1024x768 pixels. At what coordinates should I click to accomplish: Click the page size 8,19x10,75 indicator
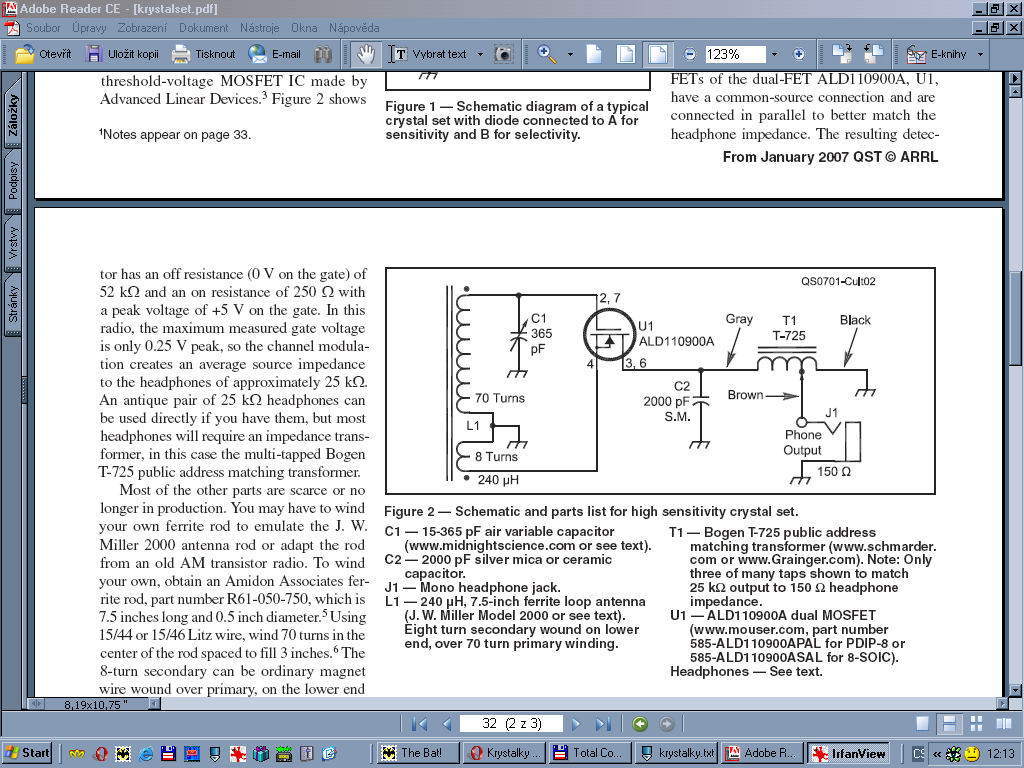point(96,705)
